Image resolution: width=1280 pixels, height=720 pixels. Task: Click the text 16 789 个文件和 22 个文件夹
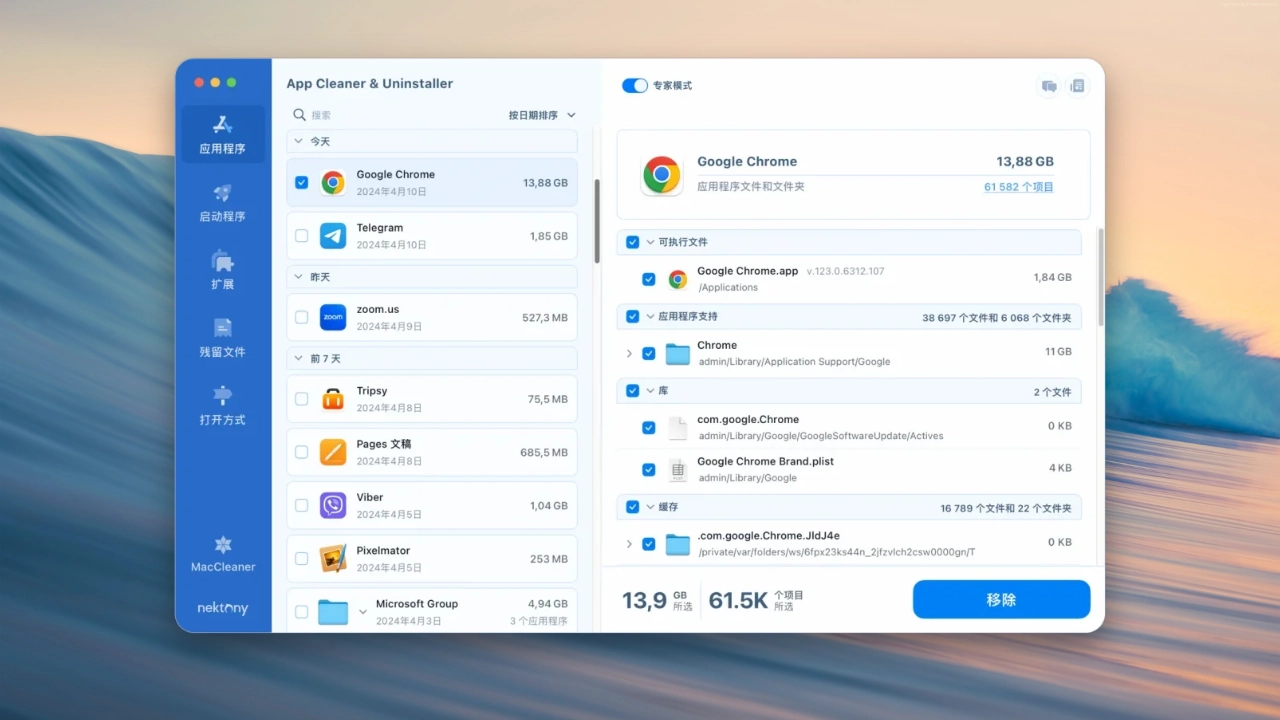pyautogui.click(x=1006, y=508)
